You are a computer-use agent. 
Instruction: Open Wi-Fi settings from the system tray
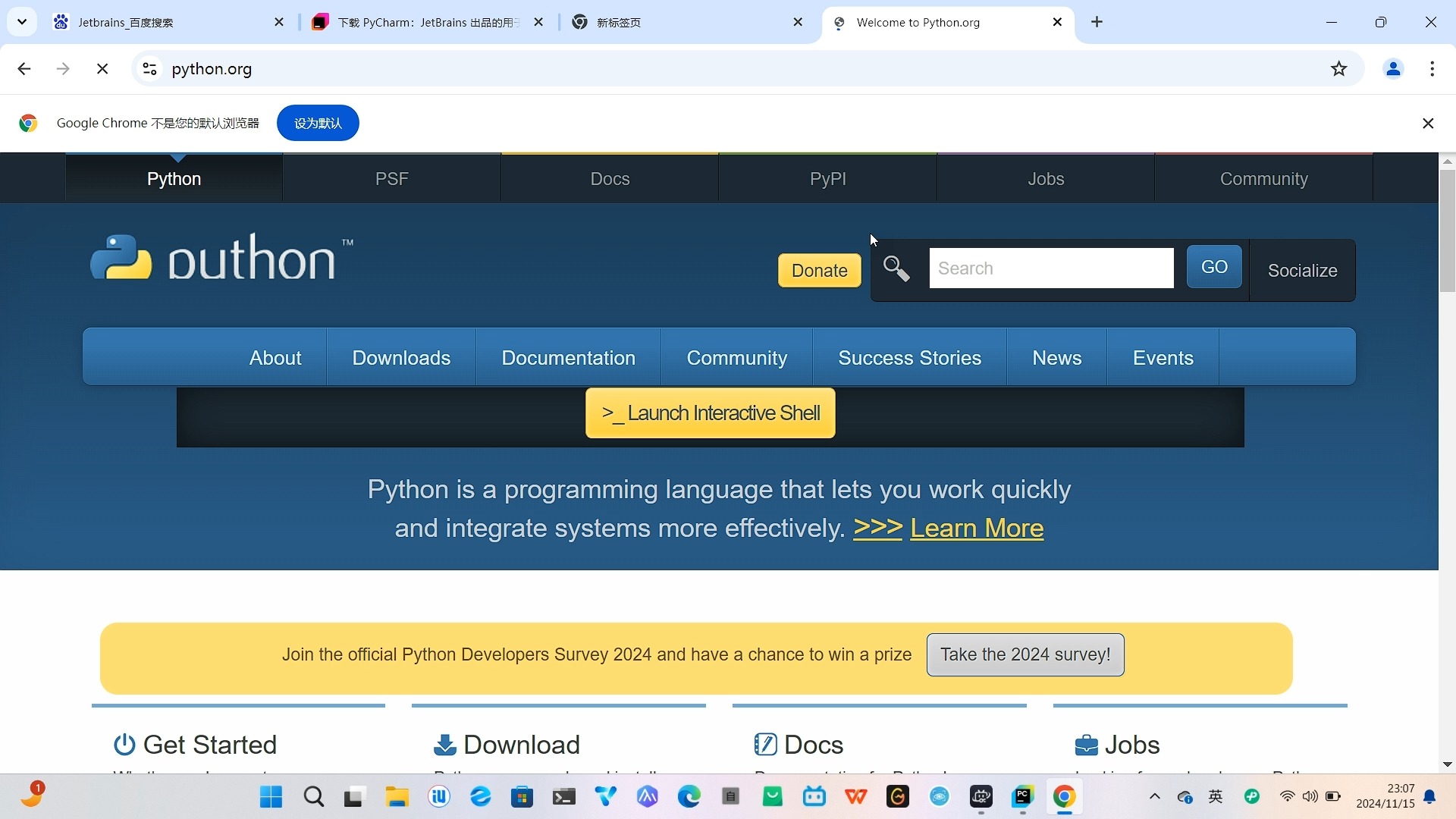(x=1287, y=797)
